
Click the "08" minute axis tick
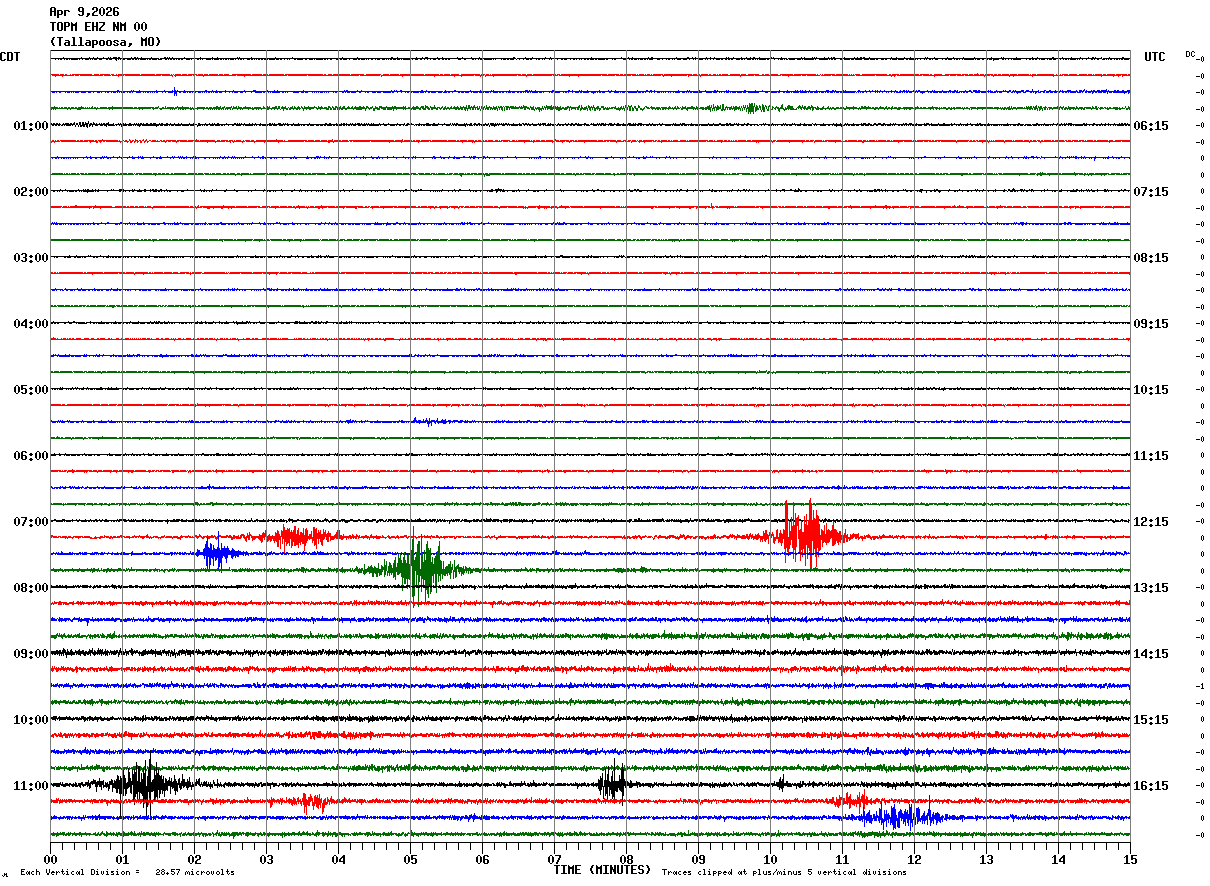(x=626, y=859)
